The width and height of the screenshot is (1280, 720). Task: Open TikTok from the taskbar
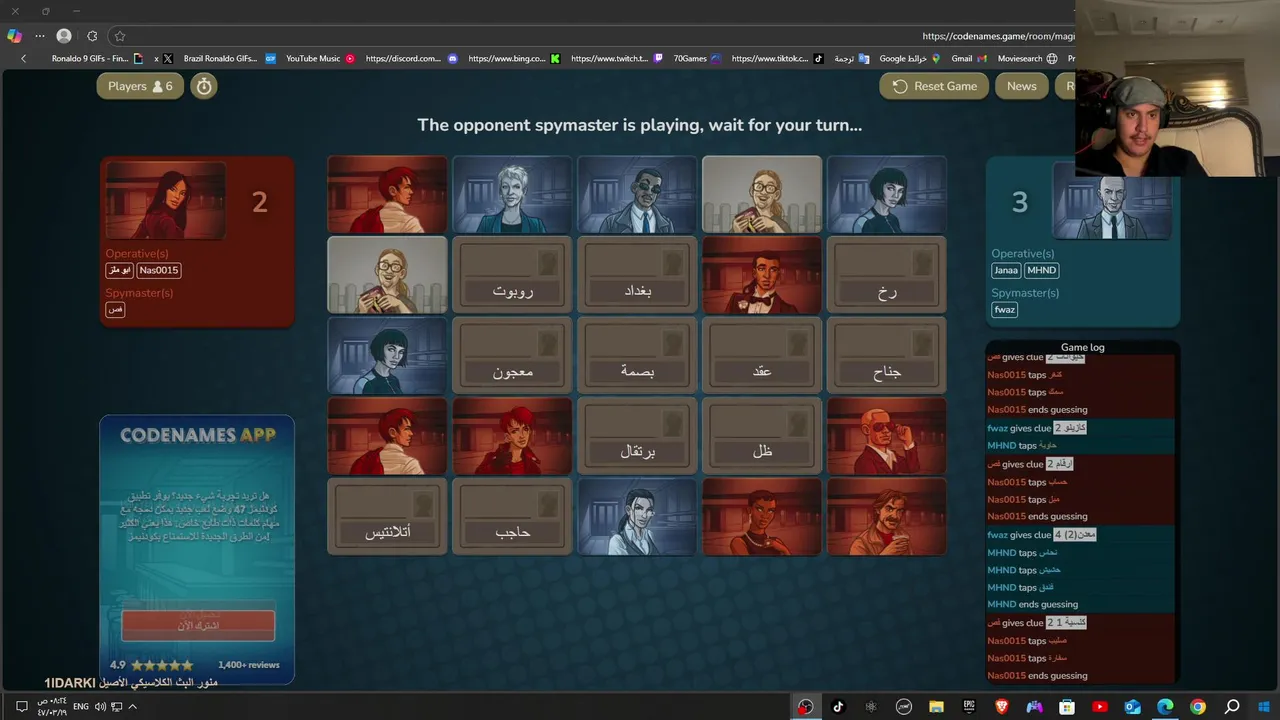(838, 707)
